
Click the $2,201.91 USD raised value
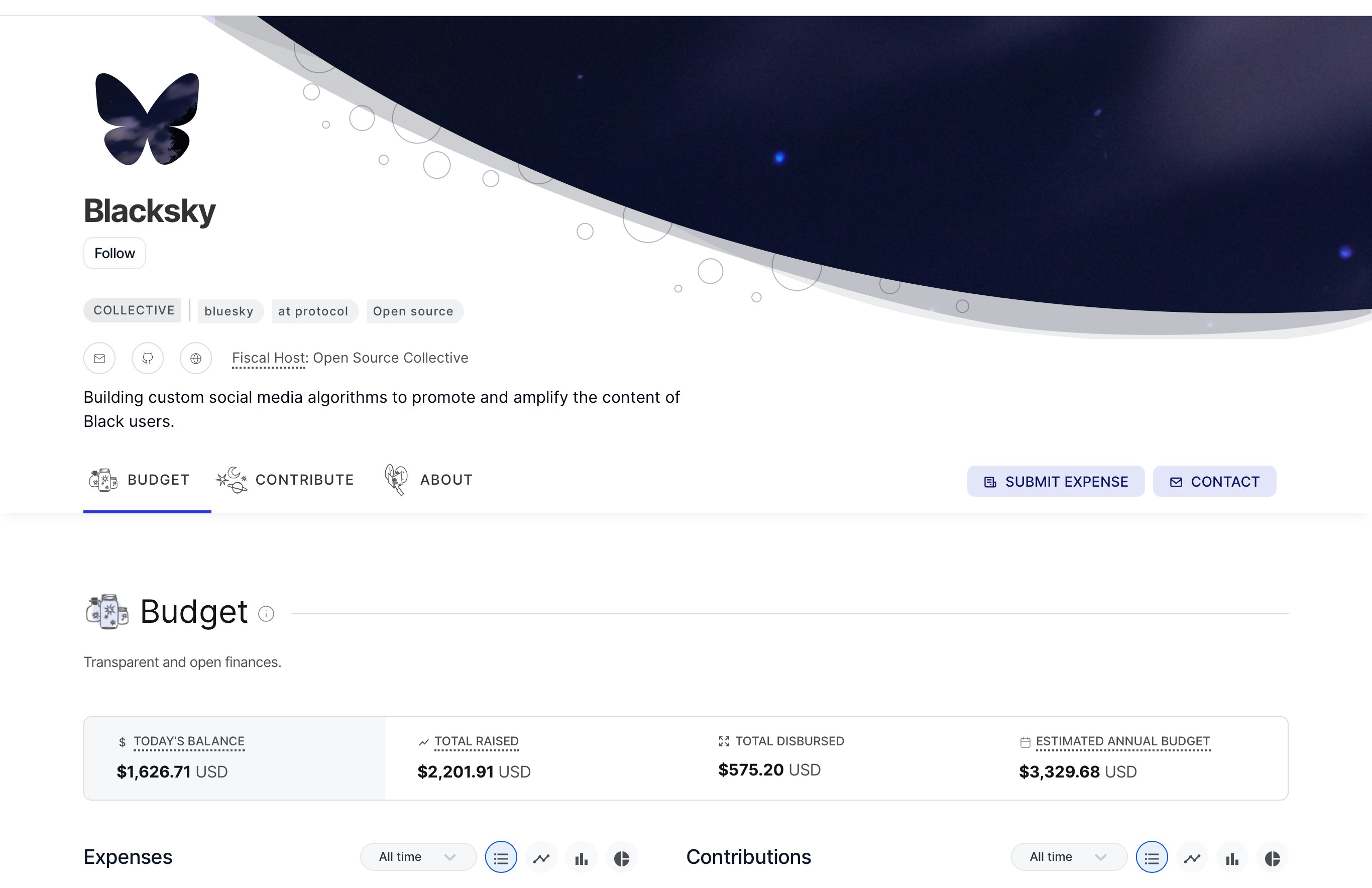point(474,772)
